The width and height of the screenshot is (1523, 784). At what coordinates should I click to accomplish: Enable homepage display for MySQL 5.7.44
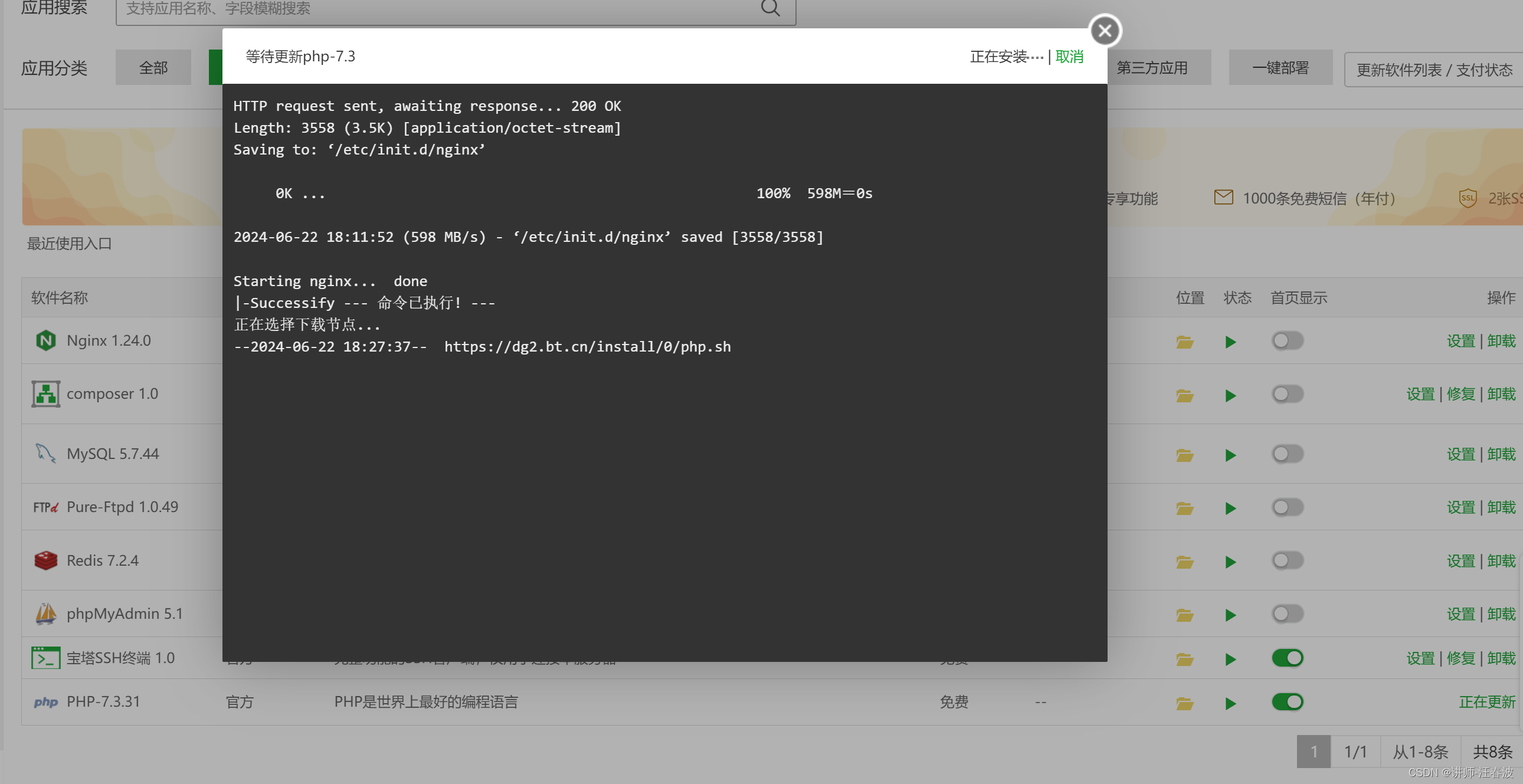[x=1288, y=454]
